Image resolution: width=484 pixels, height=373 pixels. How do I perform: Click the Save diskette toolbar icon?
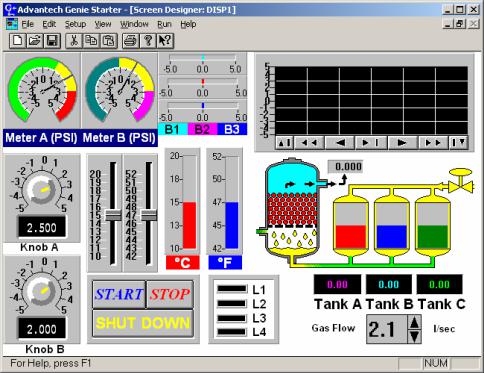[52, 41]
